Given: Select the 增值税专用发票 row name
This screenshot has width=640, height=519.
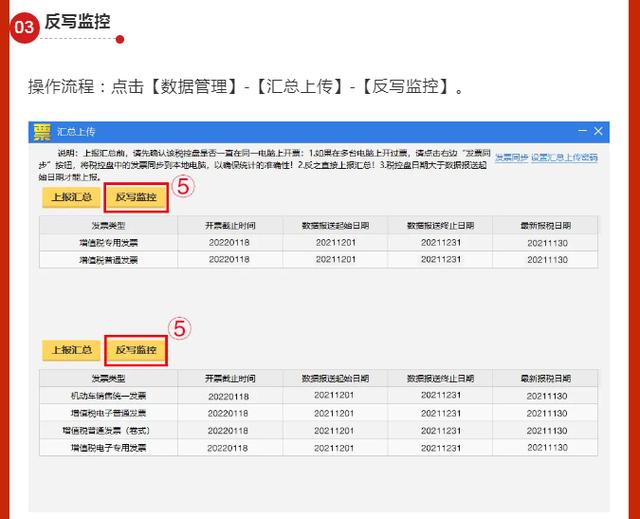Looking at the screenshot, I should [109, 243].
